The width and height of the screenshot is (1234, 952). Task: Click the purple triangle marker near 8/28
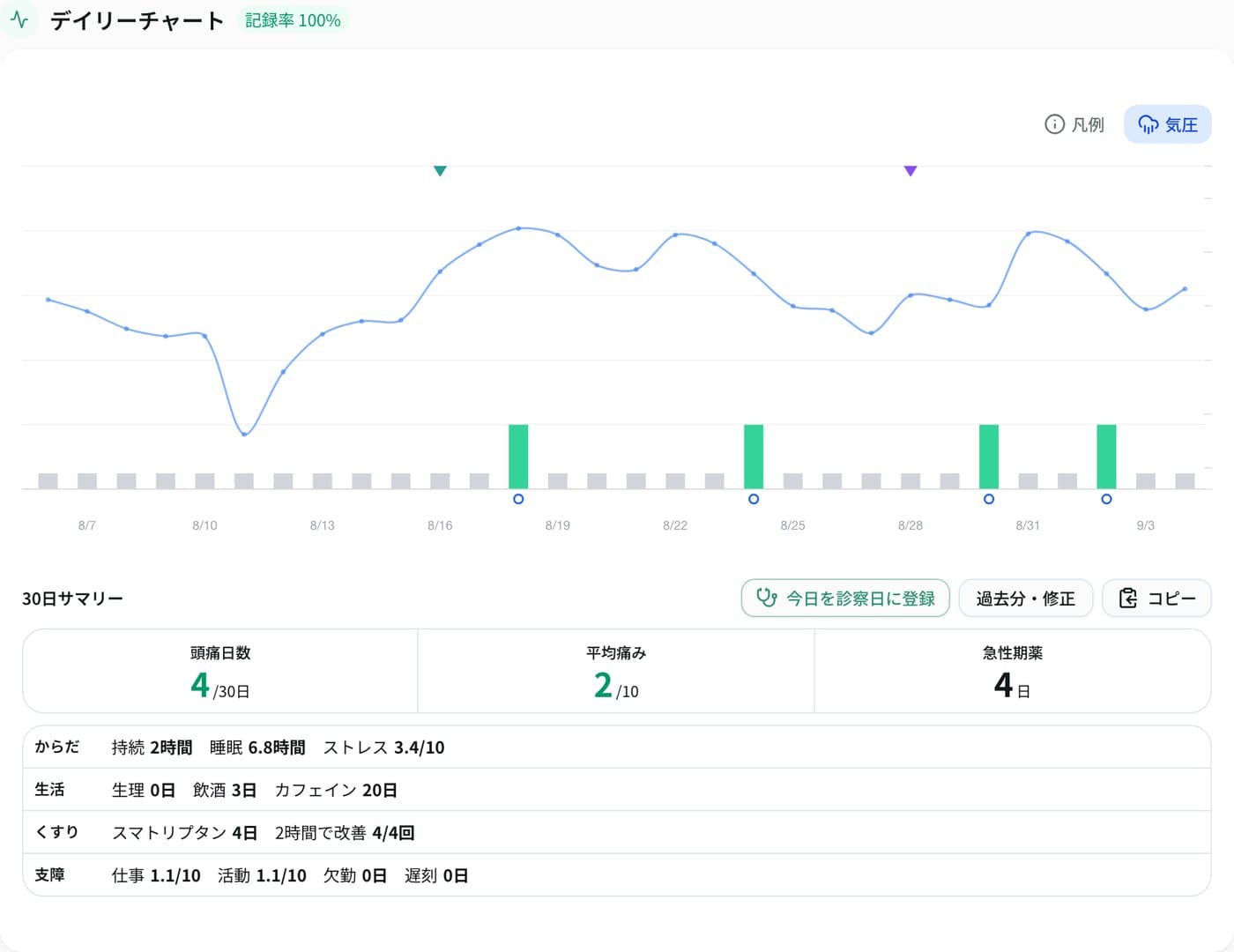[911, 171]
